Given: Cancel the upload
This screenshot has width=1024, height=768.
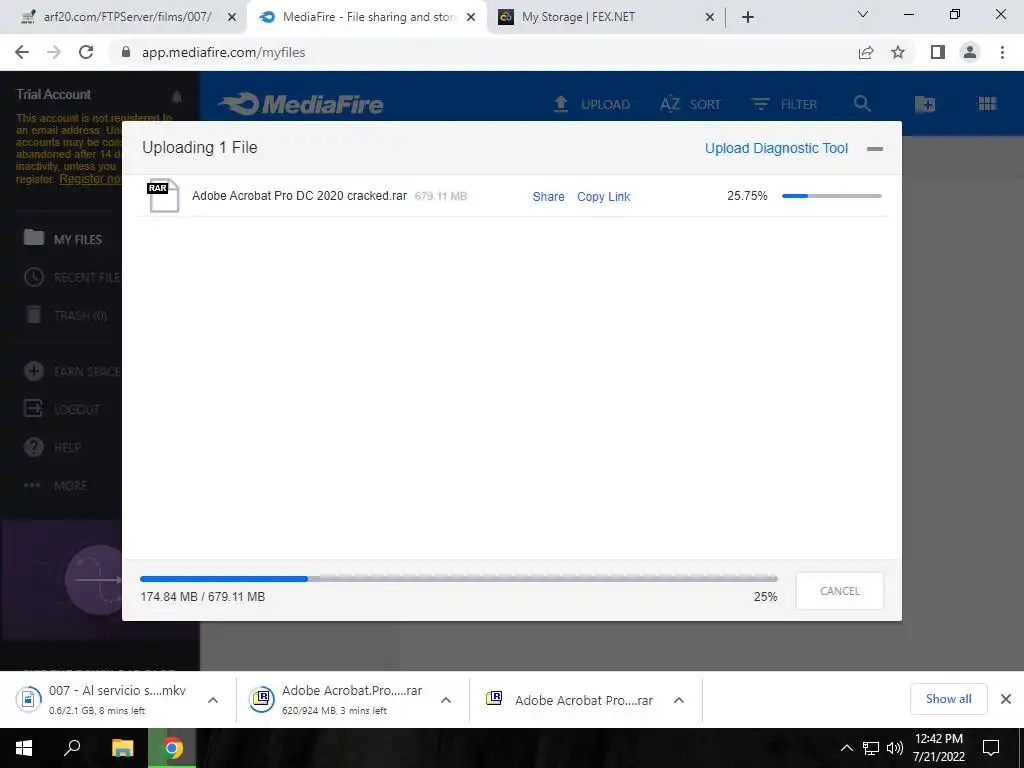Looking at the screenshot, I should point(839,591).
